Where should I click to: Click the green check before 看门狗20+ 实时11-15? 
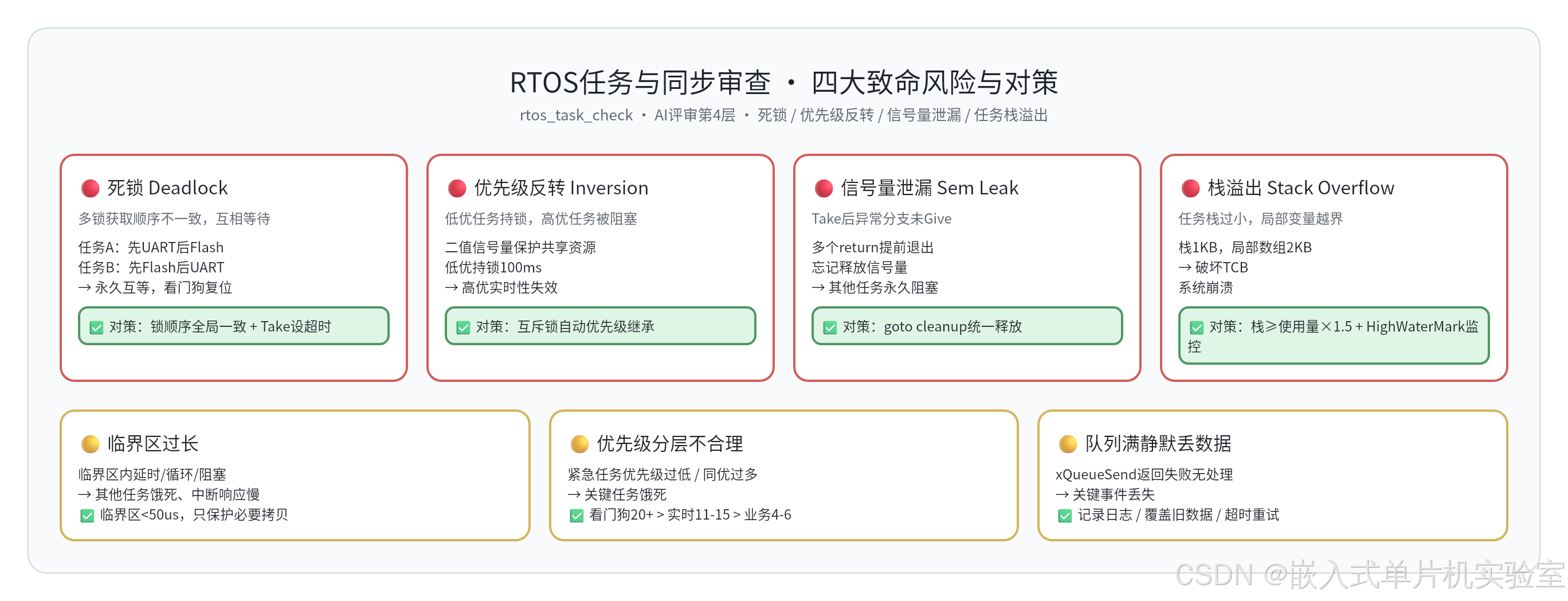[577, 516]
